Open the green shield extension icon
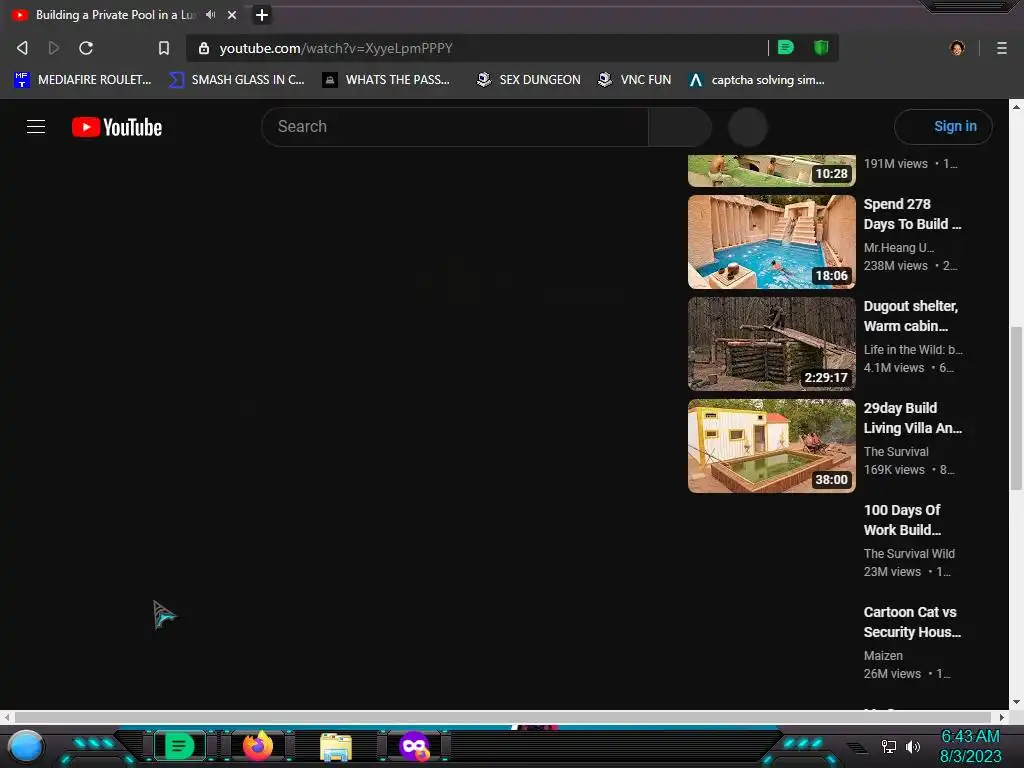Screen dimensions: 1024x768 pyautogui.click(x=821, y=47)
